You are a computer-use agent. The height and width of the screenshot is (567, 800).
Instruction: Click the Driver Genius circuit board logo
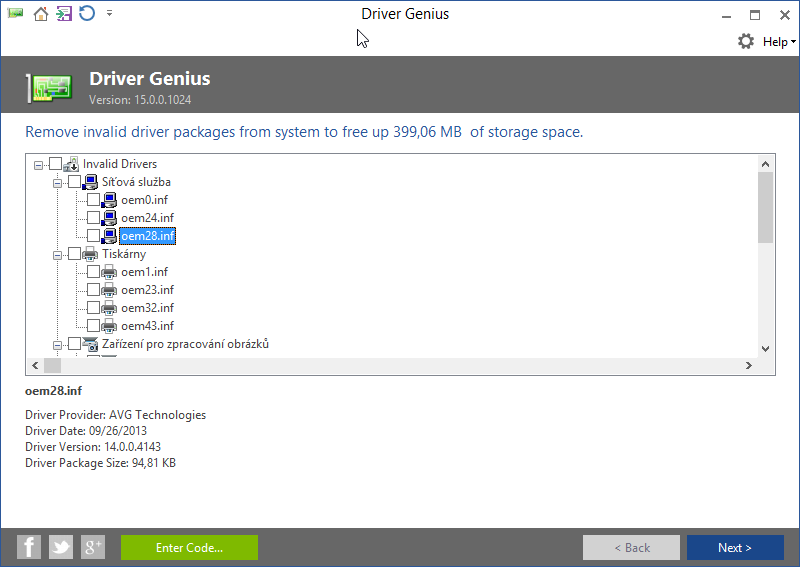point(49,87)
